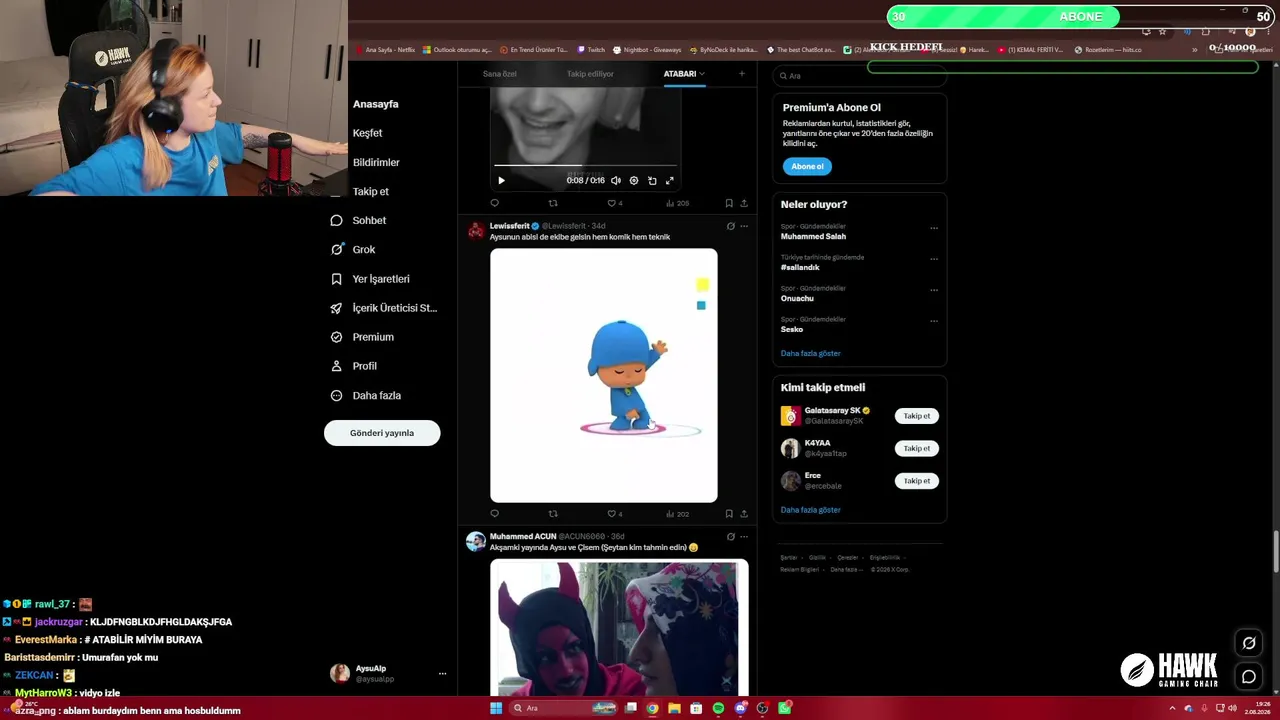Open more options for Sesko trend
This screenshot has width=1280, height=720.
[x=934, y=321]
